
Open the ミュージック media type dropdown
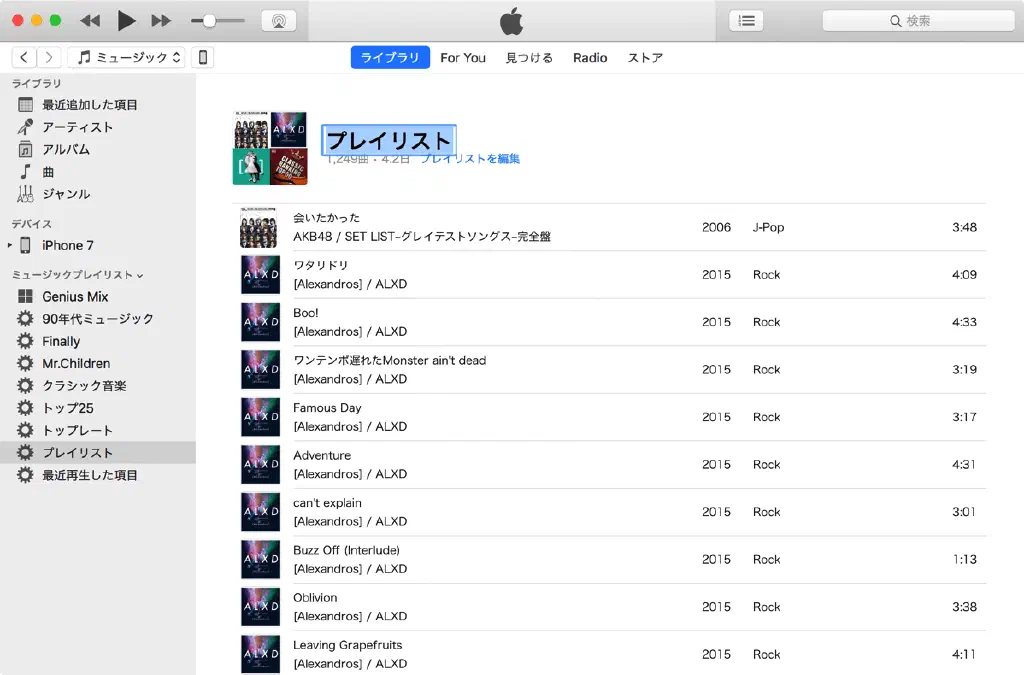point(126,57)
